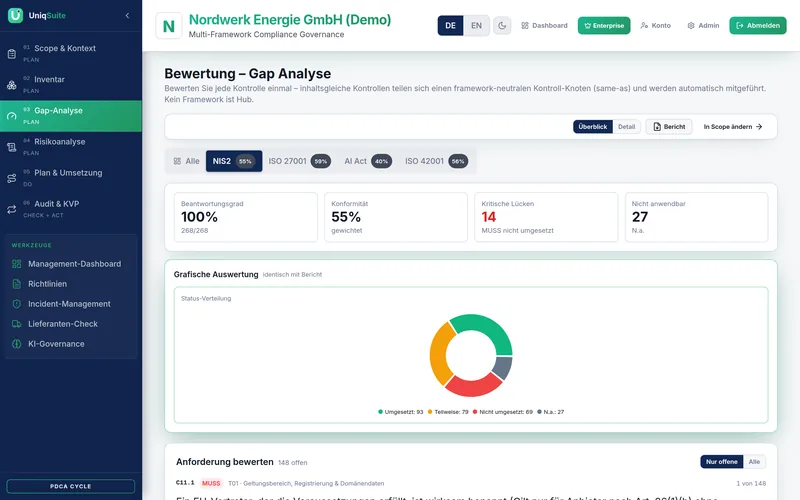Toggle dark mode moon icon
The image size is (800, 500).
click(x=502, y=26)
